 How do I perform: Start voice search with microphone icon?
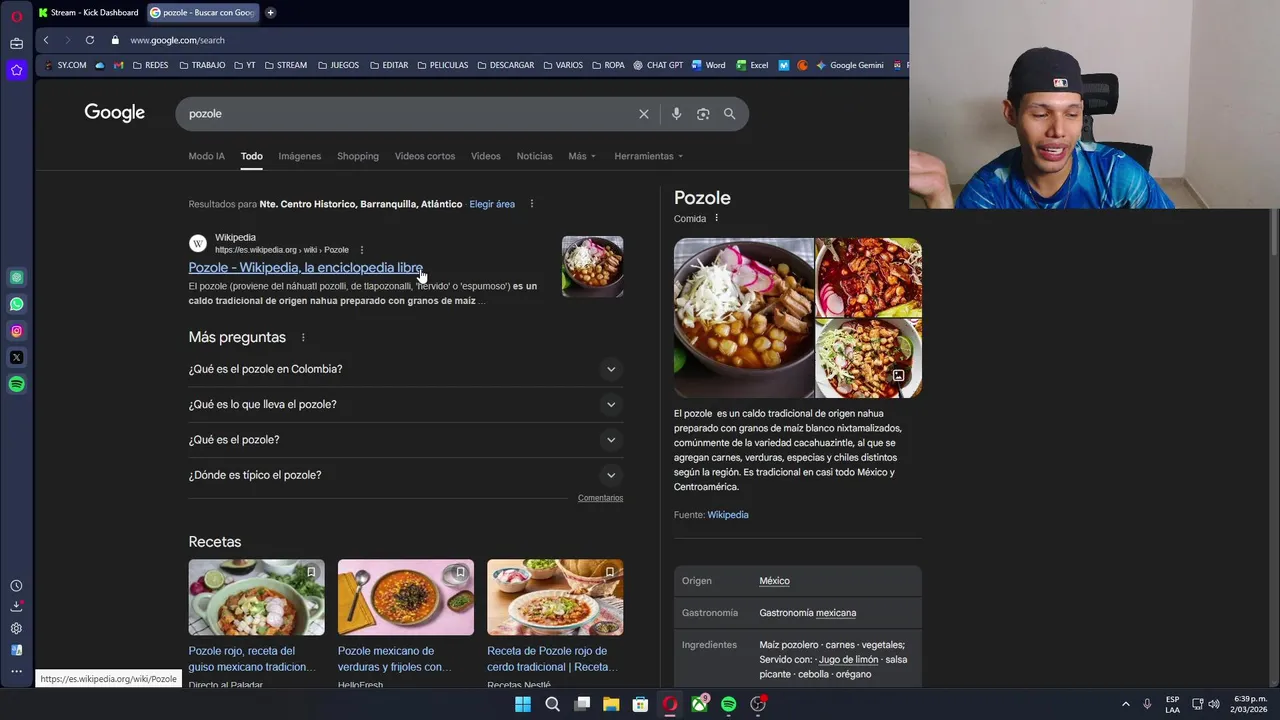pyautogui.click(x=676, y=114)
